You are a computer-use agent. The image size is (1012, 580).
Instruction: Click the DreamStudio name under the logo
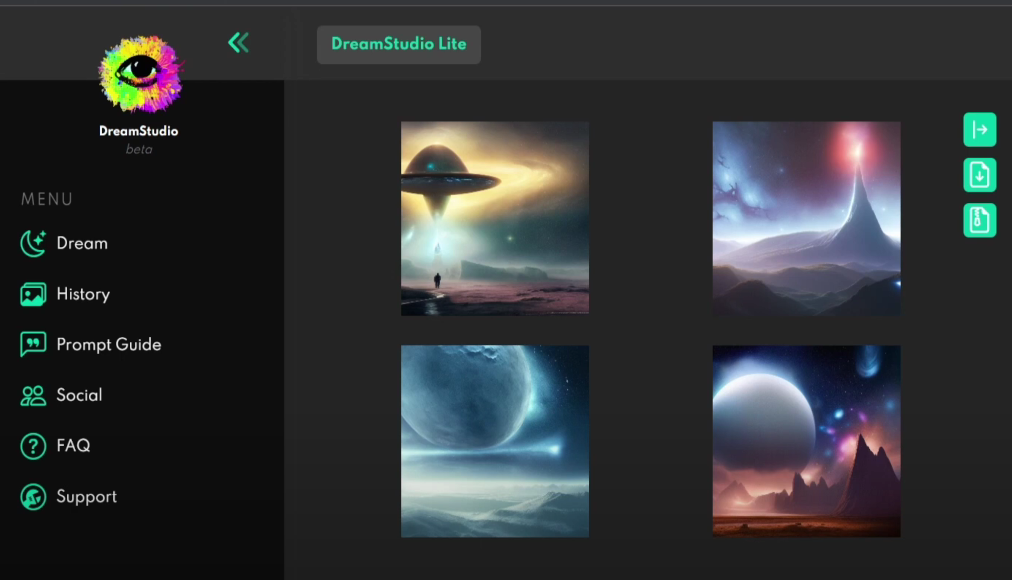point(139,131)
